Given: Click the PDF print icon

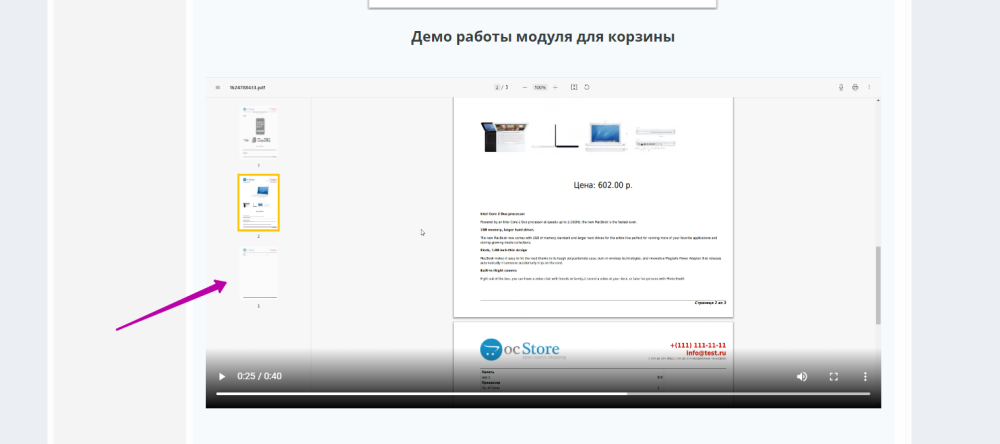Looking at the screenshot, I should click(855, 87).
